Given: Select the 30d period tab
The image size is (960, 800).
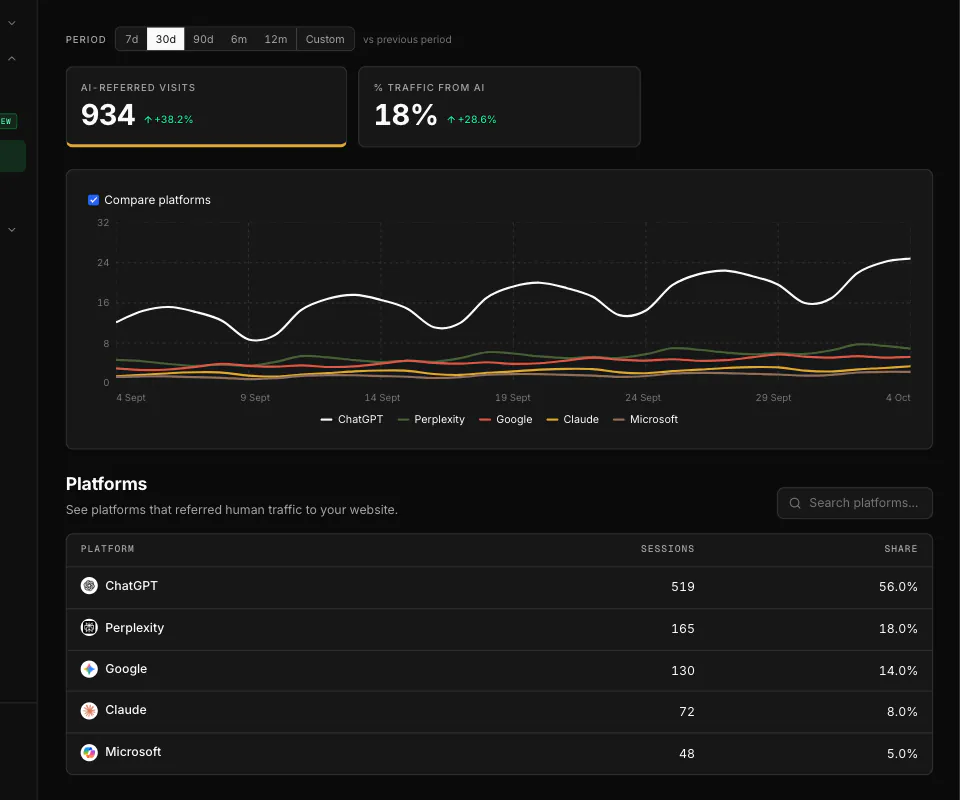Looking at the screenshot, I should click(165, 39).
